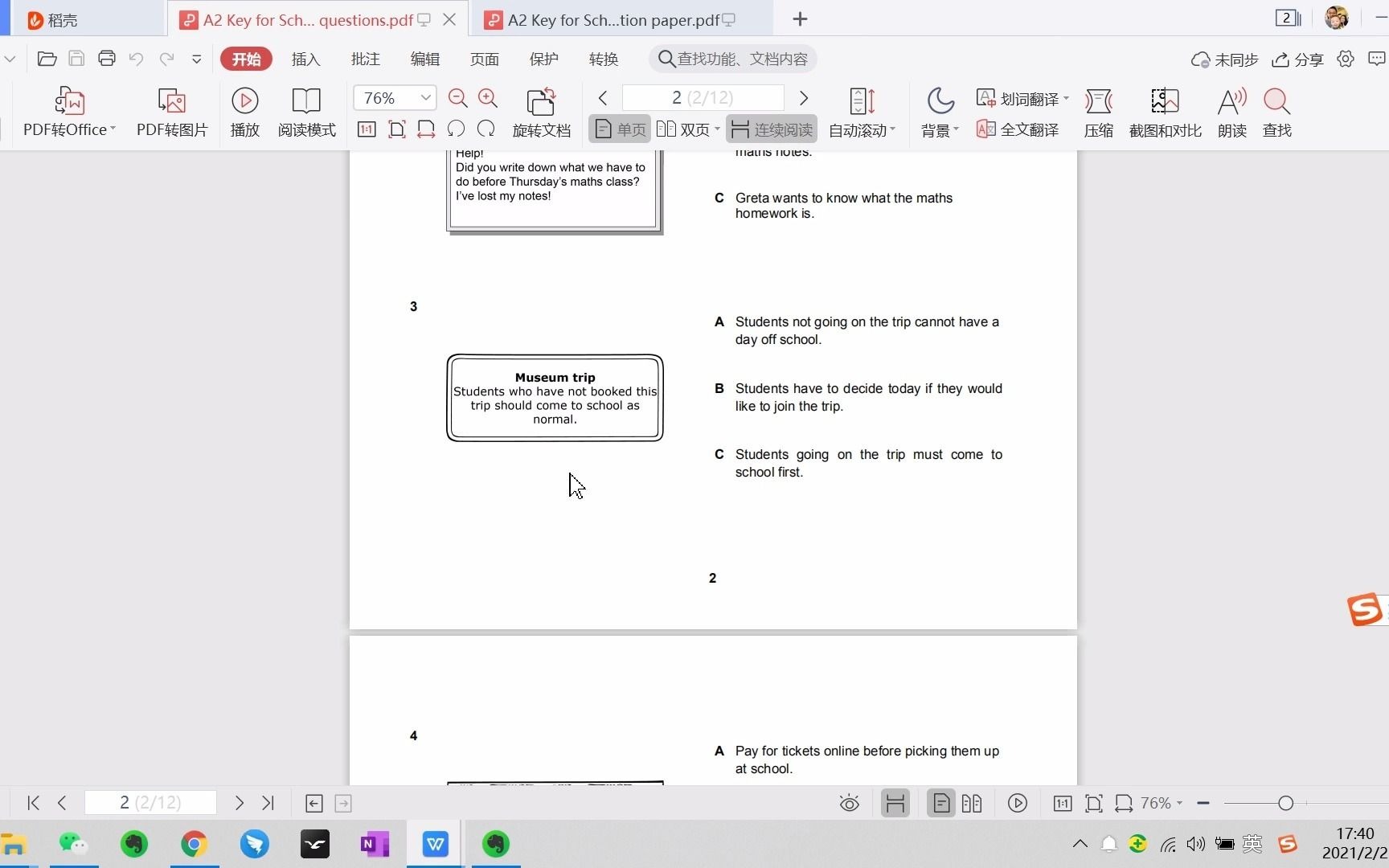Click the save icon in quick toolbar
The width and height of the screenshot is (1389, 868).
click(76, 59)
